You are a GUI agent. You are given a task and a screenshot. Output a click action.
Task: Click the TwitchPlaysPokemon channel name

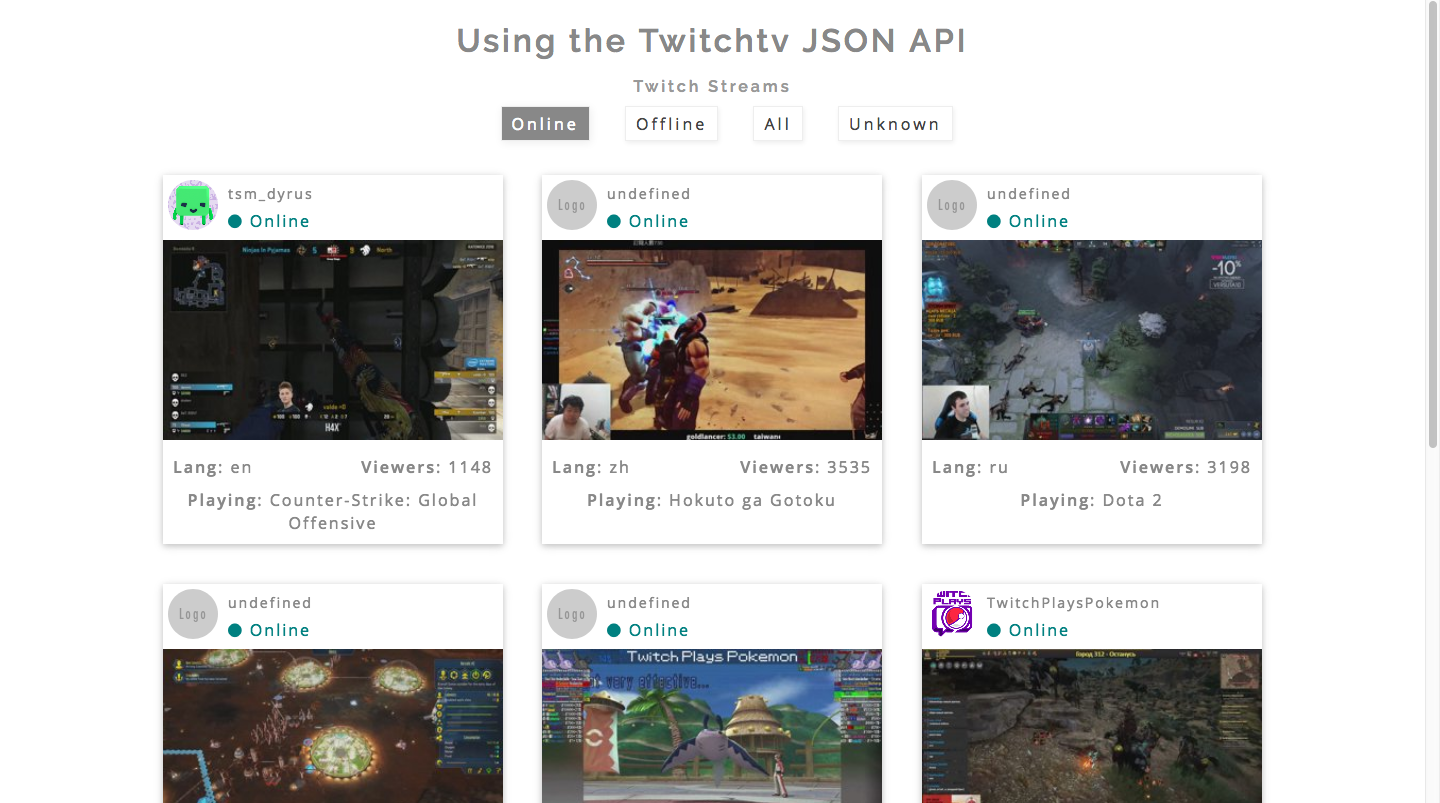(1073, 603)
